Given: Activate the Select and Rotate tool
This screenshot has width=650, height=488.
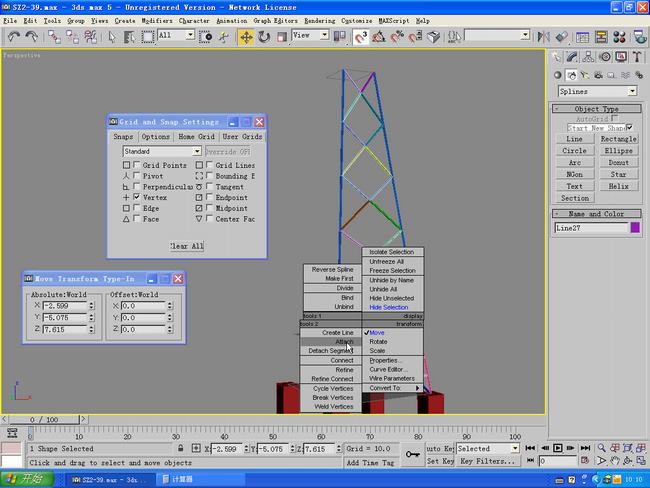Looking at the screenshot, I should pyautogui.click(x=264, y=37).
